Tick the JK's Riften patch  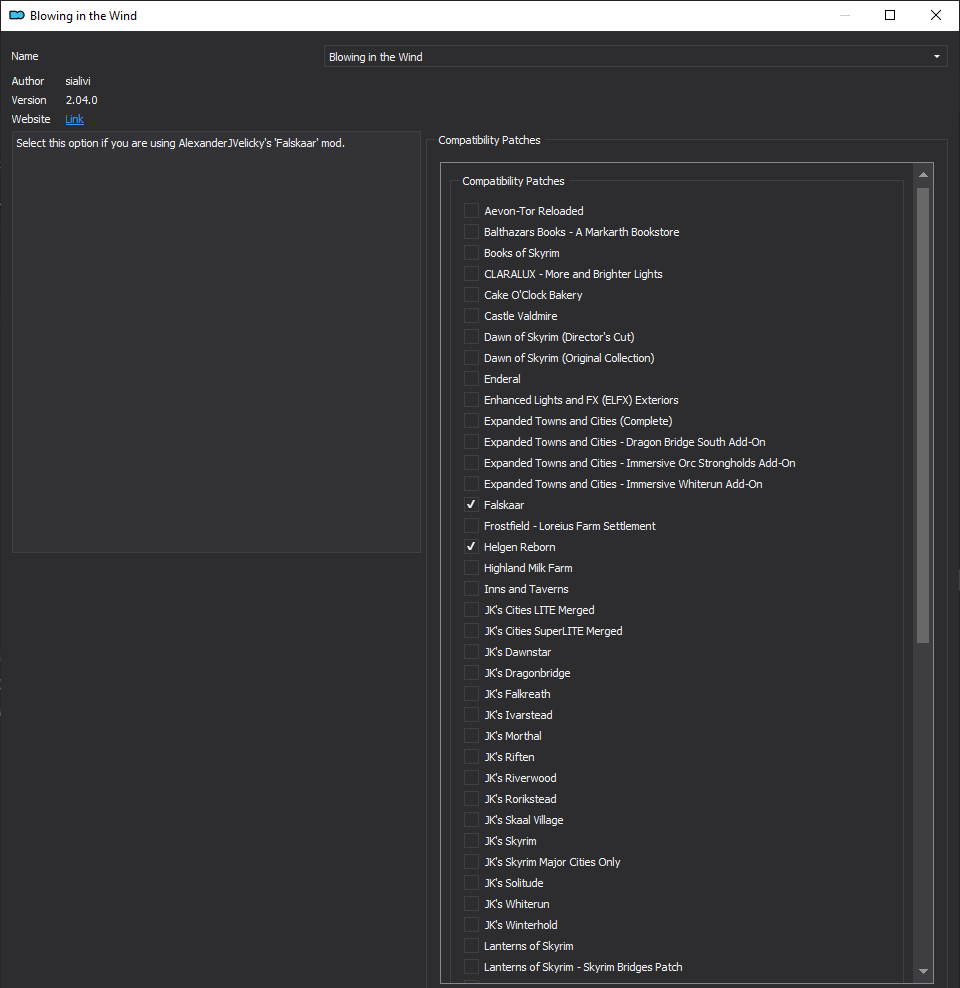pos(471,757)
